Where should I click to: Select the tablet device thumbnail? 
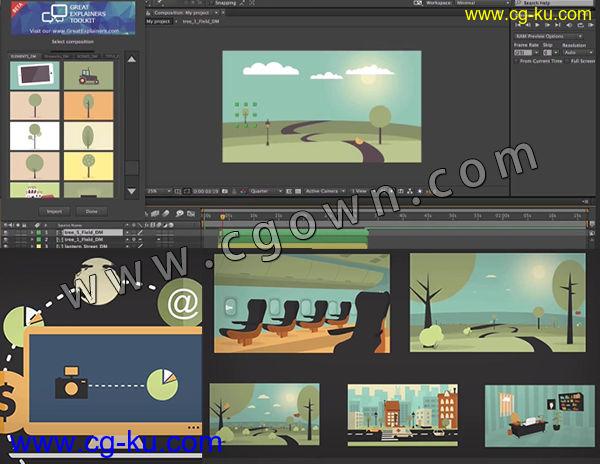point(35,75)
